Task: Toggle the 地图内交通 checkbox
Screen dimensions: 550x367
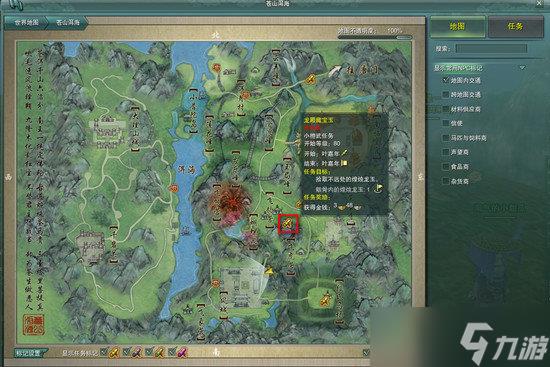Action: click(446, 80)
